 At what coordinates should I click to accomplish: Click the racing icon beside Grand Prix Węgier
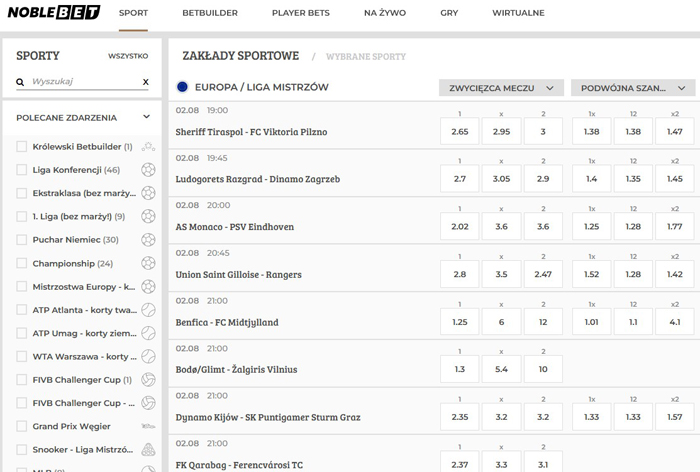148,426
